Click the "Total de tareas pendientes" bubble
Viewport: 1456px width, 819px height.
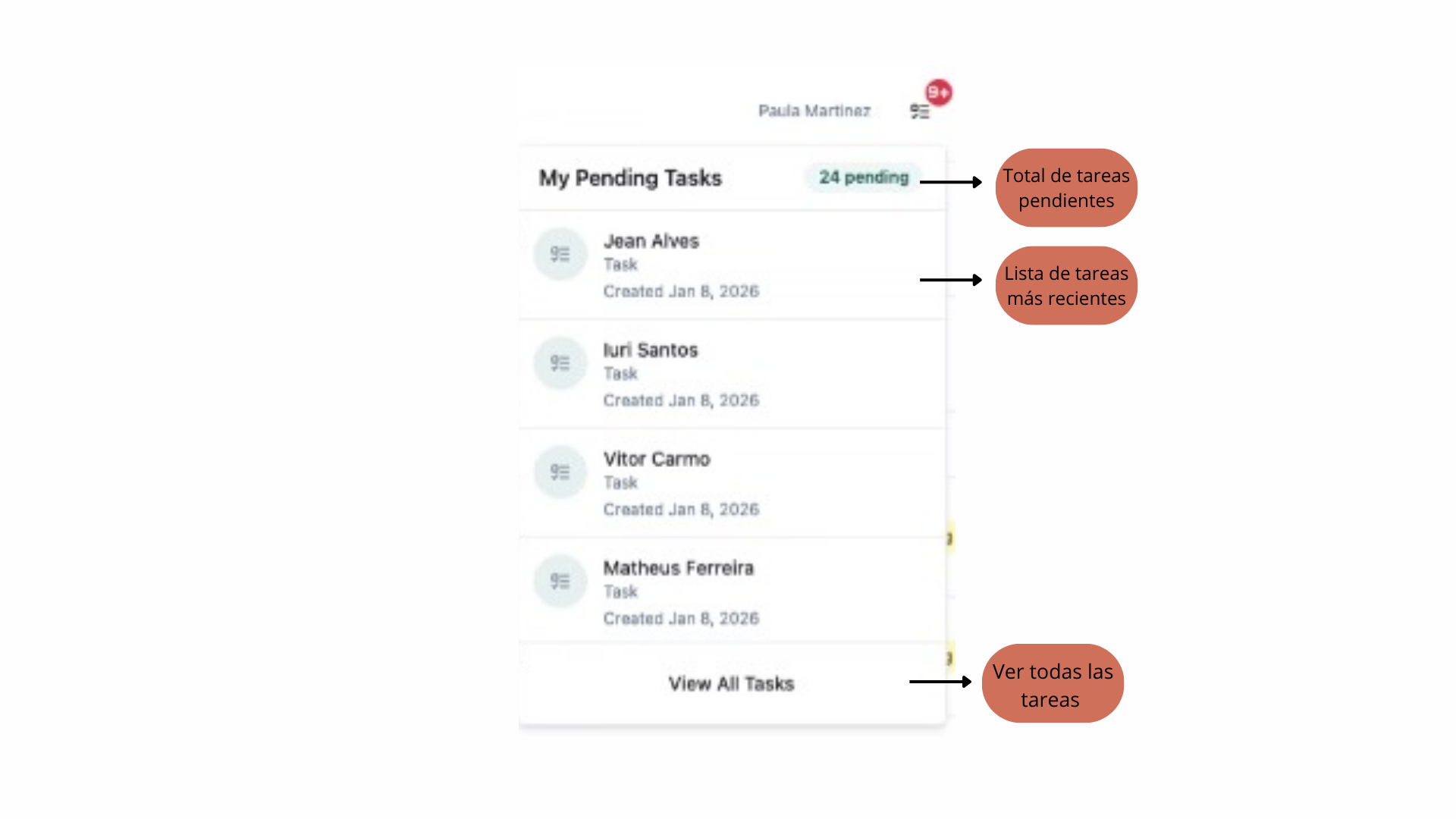click(x=1065, y=188)
